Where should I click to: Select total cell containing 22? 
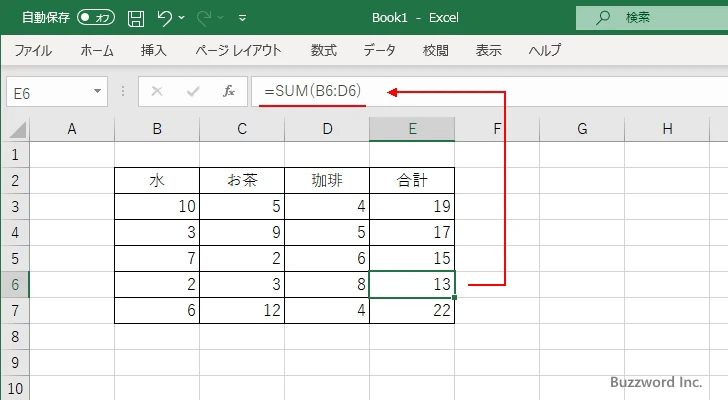412,310
